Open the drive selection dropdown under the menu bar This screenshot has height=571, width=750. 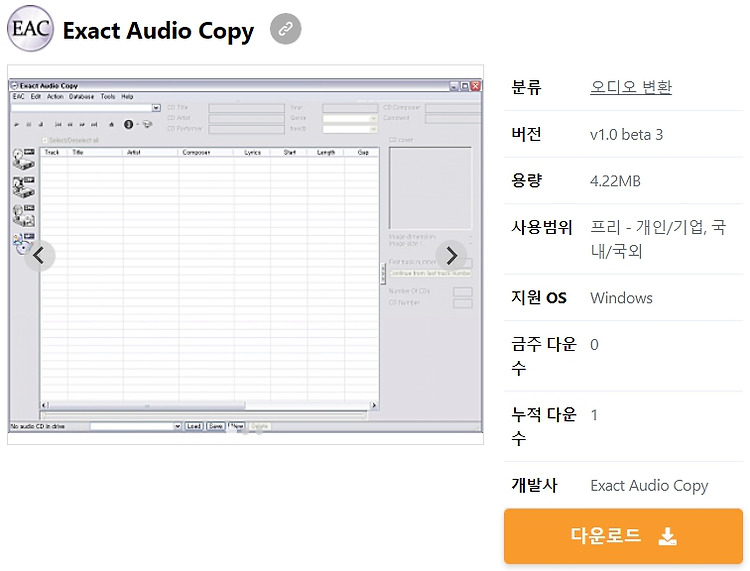156,108
